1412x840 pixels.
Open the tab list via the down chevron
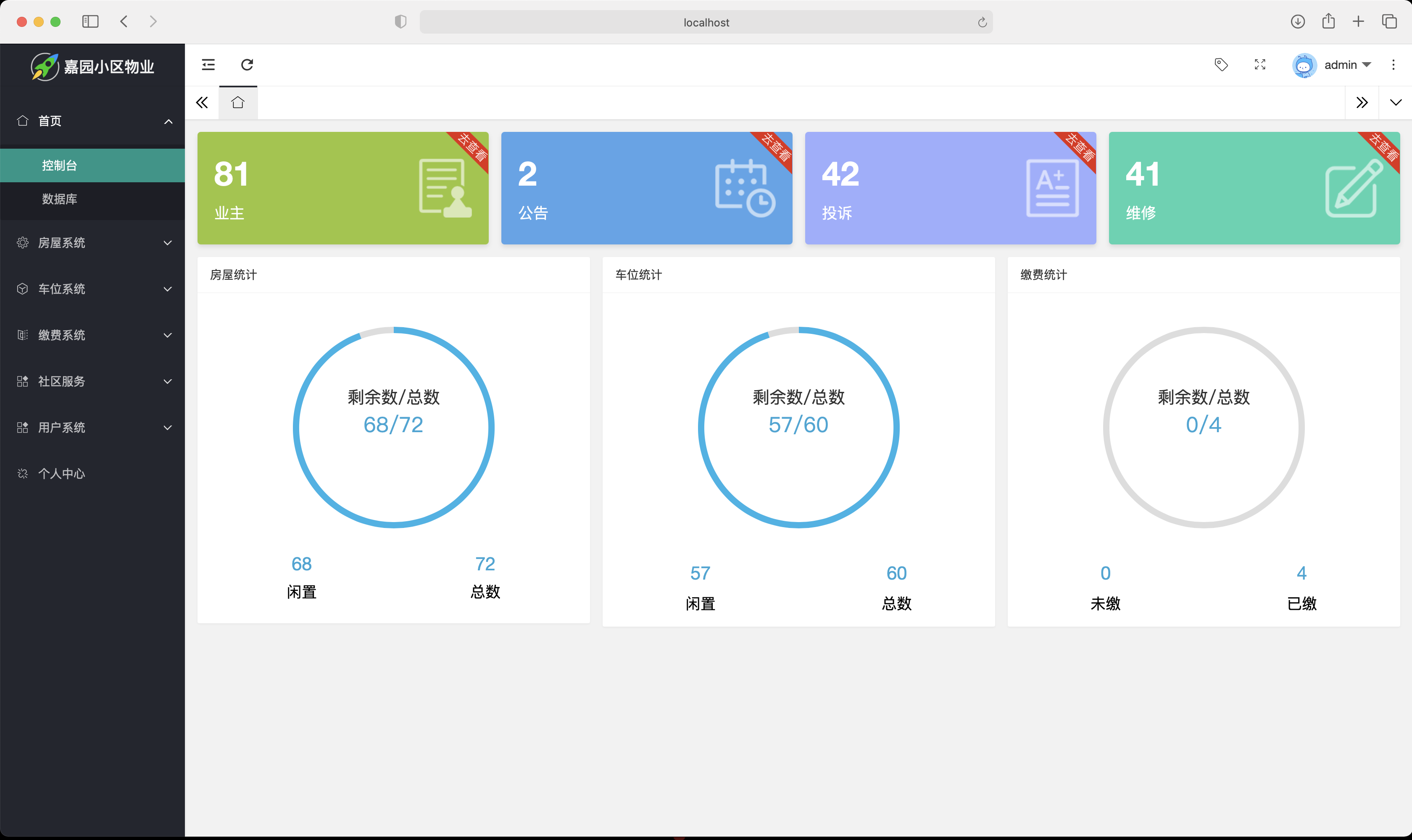[1395, 102]
